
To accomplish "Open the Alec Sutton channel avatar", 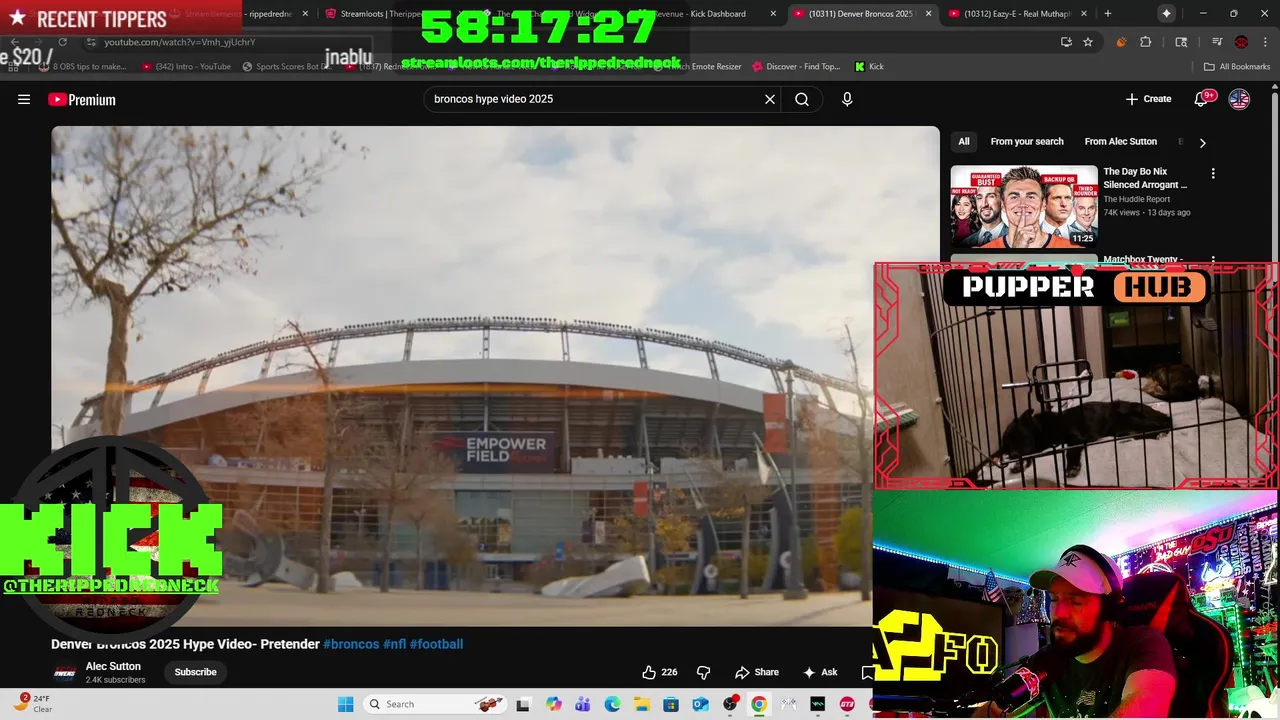I will pyautogui.click(x=64, y=672).
